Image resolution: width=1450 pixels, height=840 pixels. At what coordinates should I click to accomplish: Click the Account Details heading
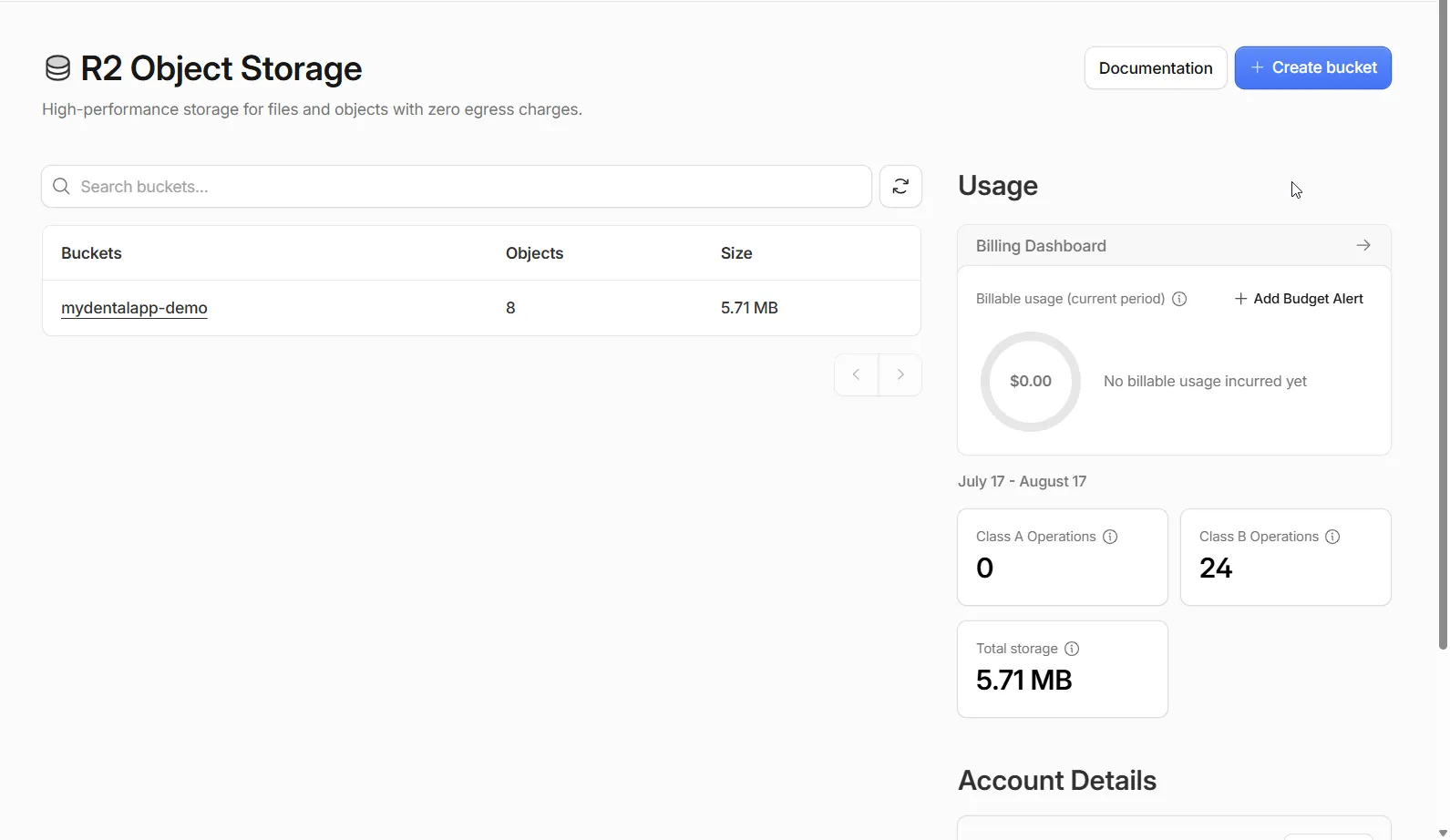pos(1057,781)
